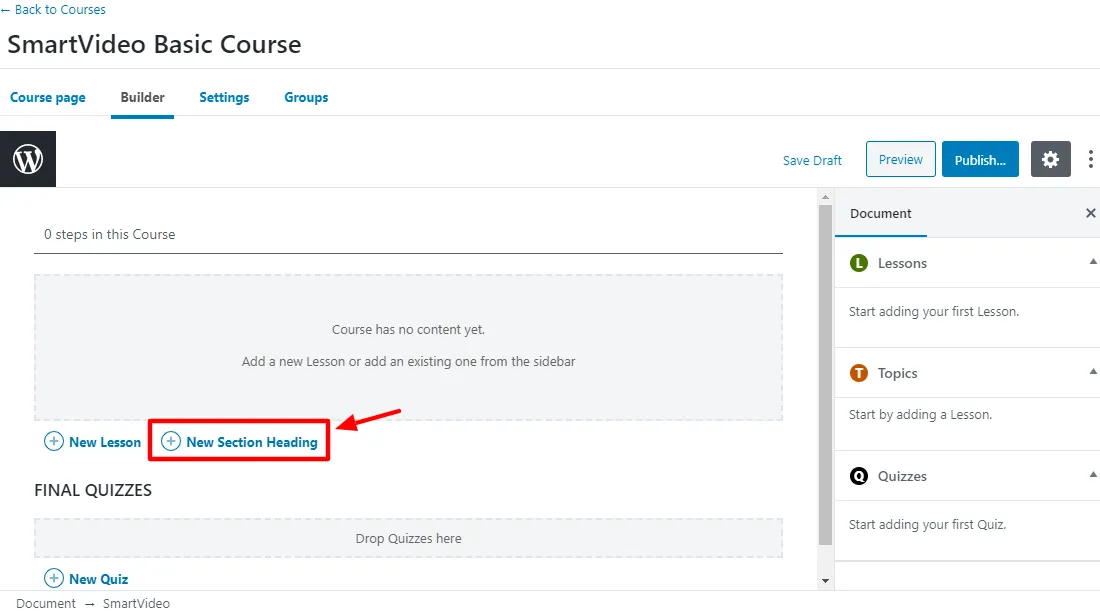Close the Document sidebar with the X

(1090, 213)
